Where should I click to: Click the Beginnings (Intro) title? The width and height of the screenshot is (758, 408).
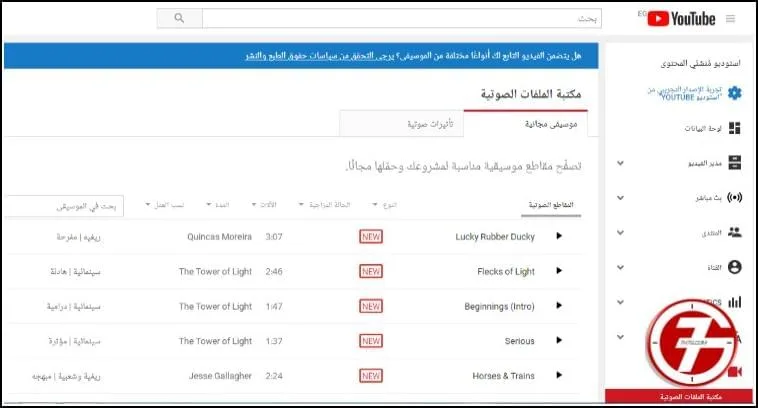click(x=499, y=306)
